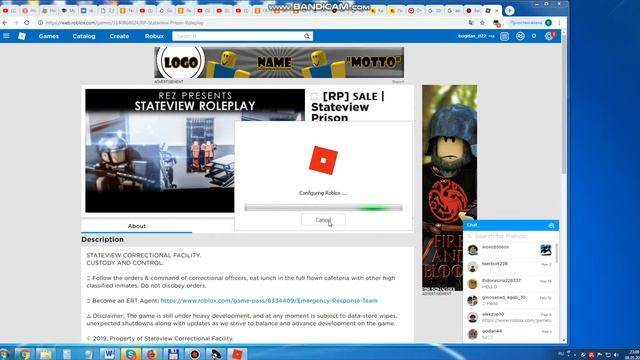Image resolution: width=640 pixels, height=360 pixels.
Task: Open Skype from the taskbar
Action: click(x=131, y=354)
